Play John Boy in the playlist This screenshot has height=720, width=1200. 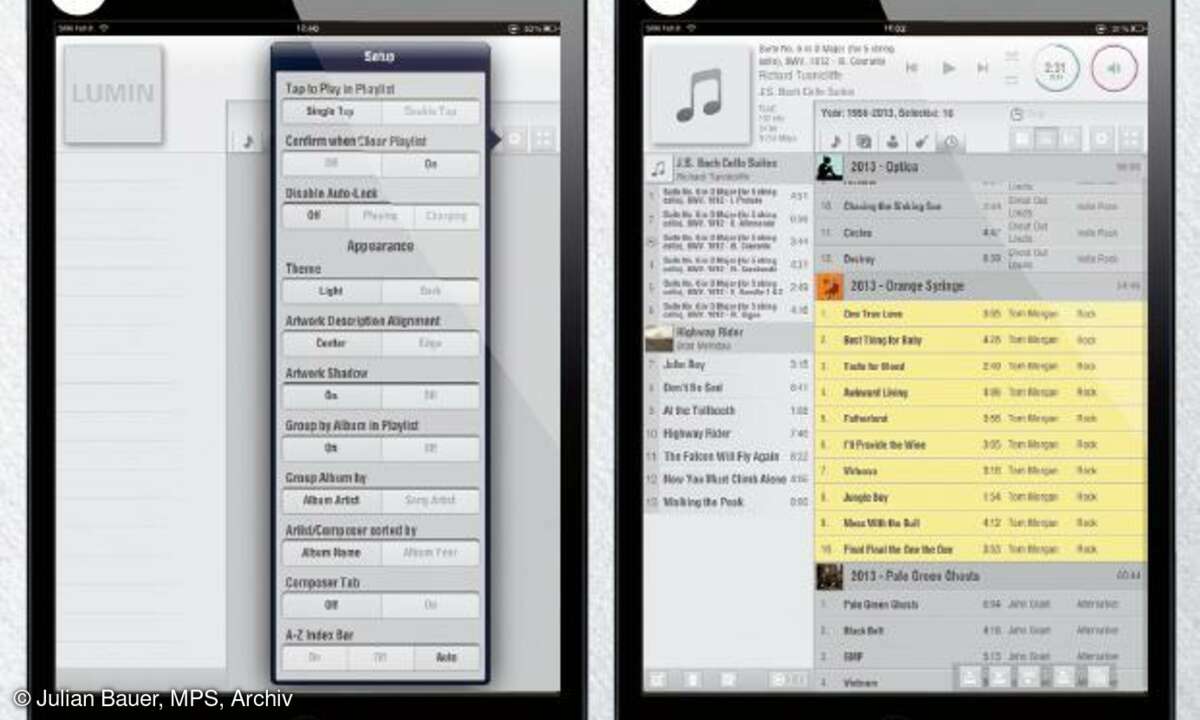point(729,364)
